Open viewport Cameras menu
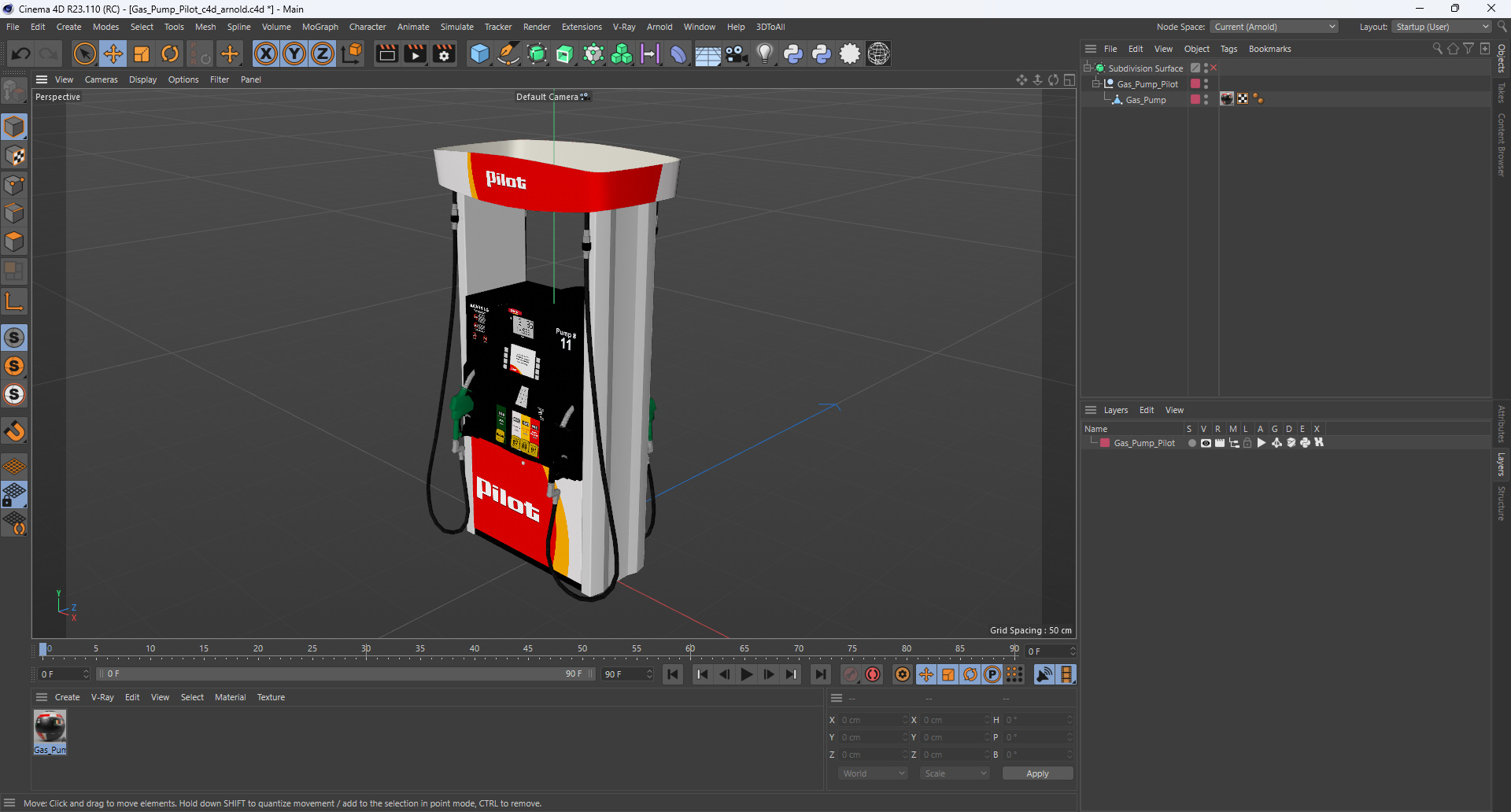This screenshot has width=1511, height=812. pos(101,79)
